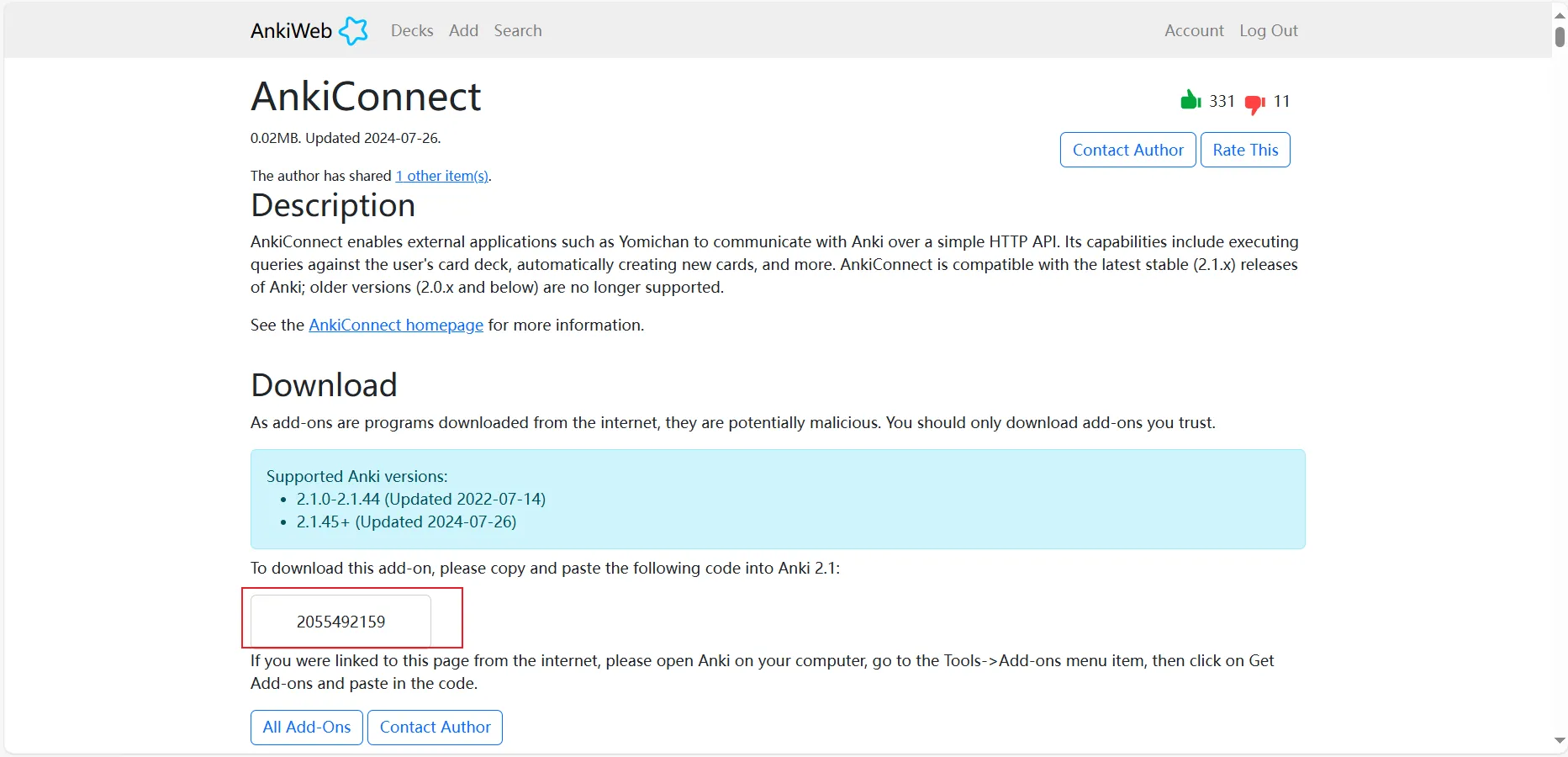Click '2.1.0-2.1.44 (Updated 2022-07-14)' list item
Viewport: 1568px width, 757px height.
[421, 499]
